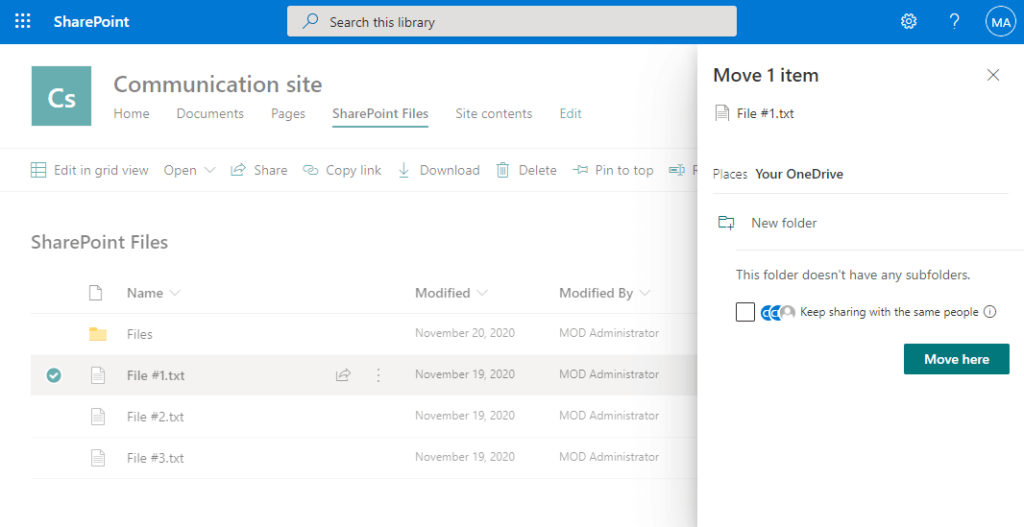1024x527 pixels.
Task: Open the Files folder name
Action: coord(140,334)
